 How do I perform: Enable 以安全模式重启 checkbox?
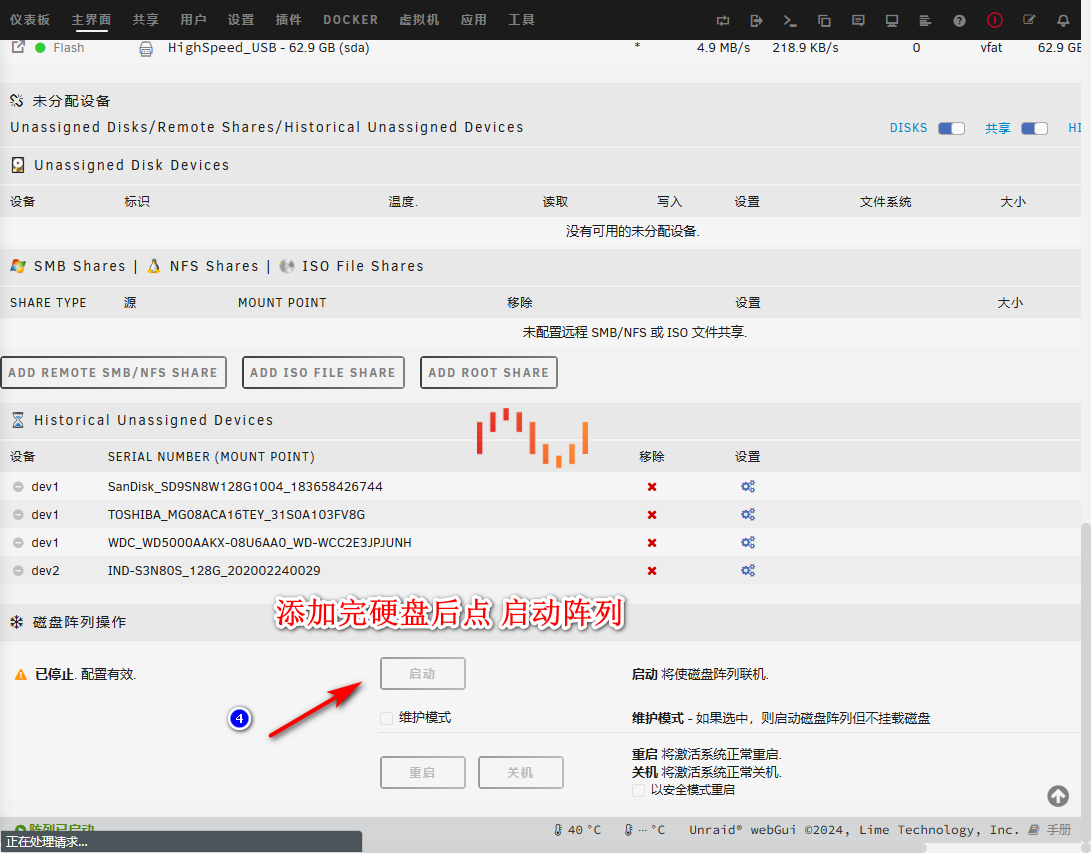pyautogui.click(x=639, y=790)
